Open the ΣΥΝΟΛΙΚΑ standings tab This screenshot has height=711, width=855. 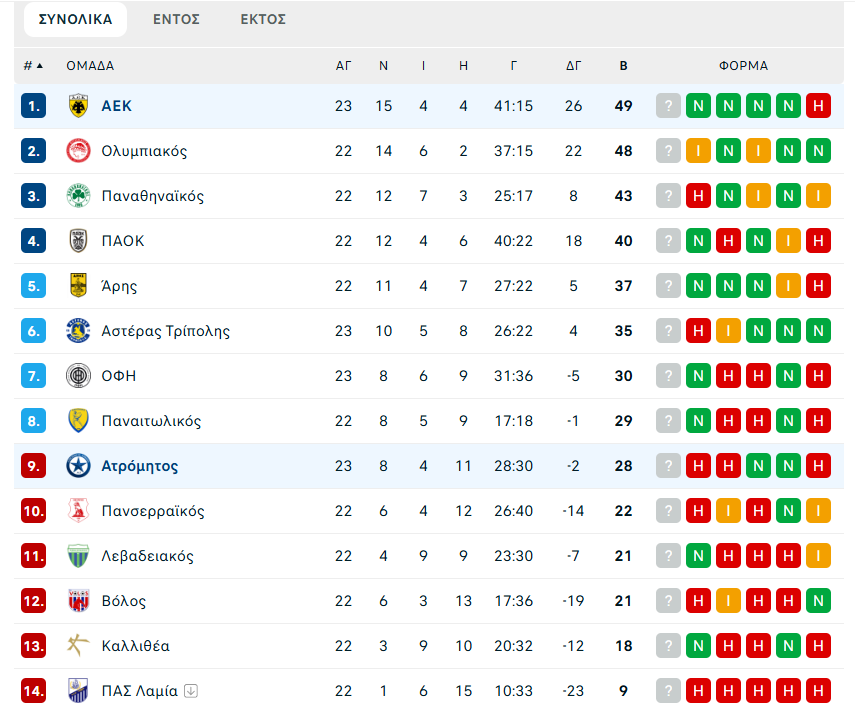pos(76,19)
